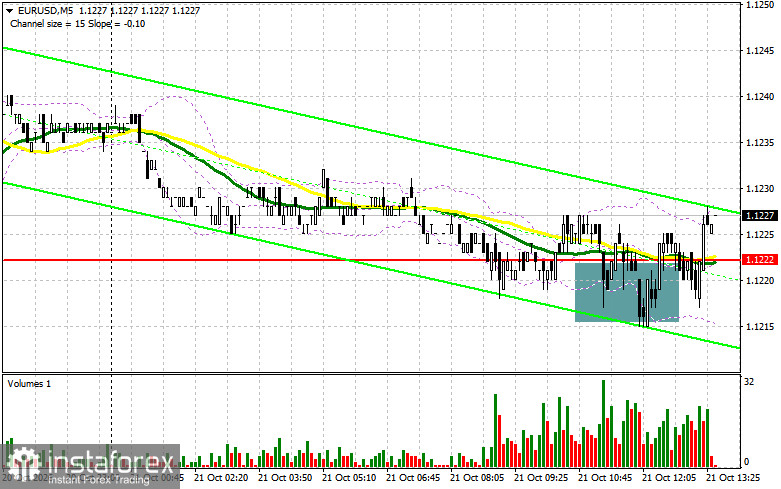
Task: Click the volume scale value 32
Action: tap(749, 382)
